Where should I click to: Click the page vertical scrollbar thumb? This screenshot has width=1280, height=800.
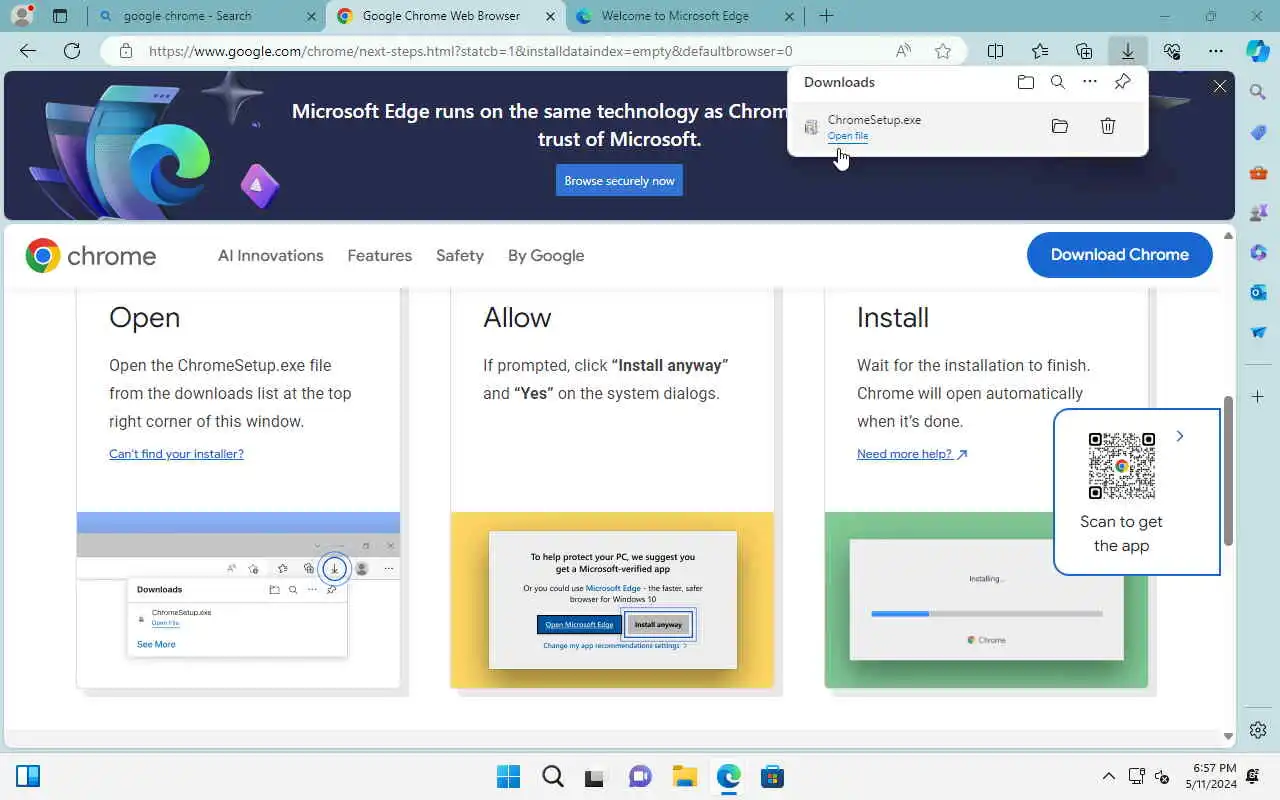1228,472
